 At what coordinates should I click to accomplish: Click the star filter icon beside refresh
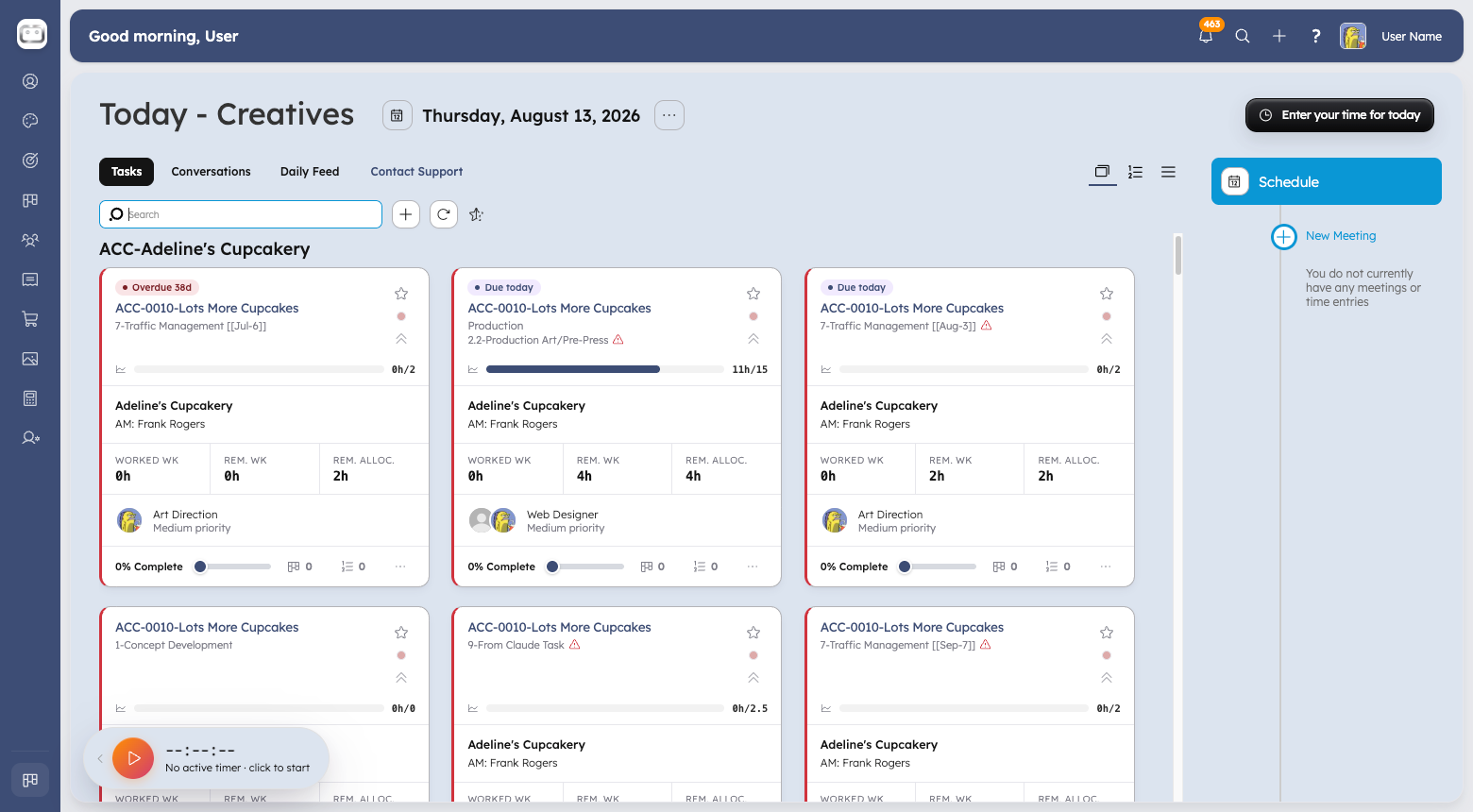tap(477, 214)
